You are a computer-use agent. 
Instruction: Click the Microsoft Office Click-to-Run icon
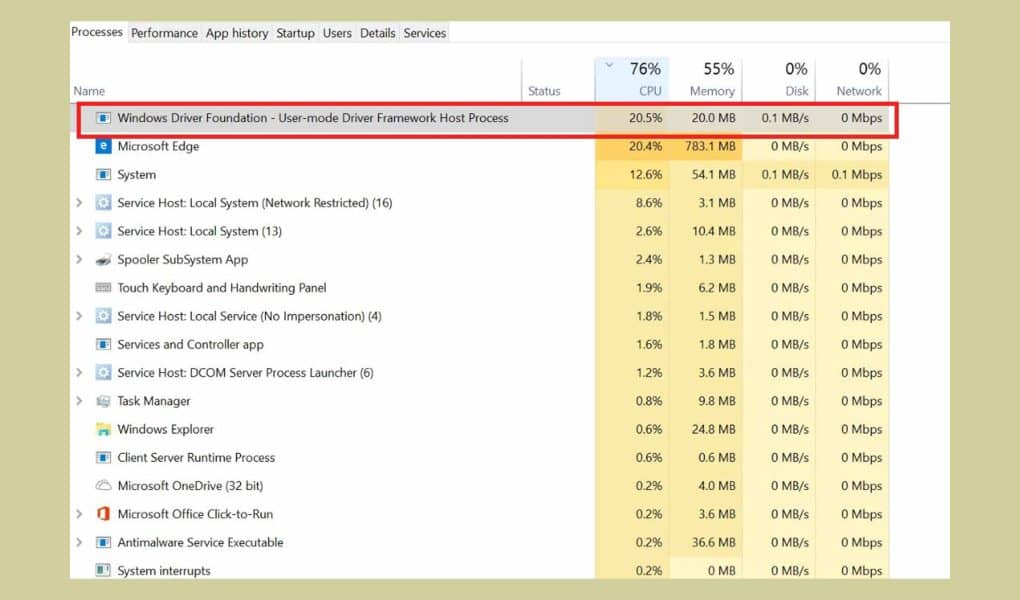click(102, 514)
